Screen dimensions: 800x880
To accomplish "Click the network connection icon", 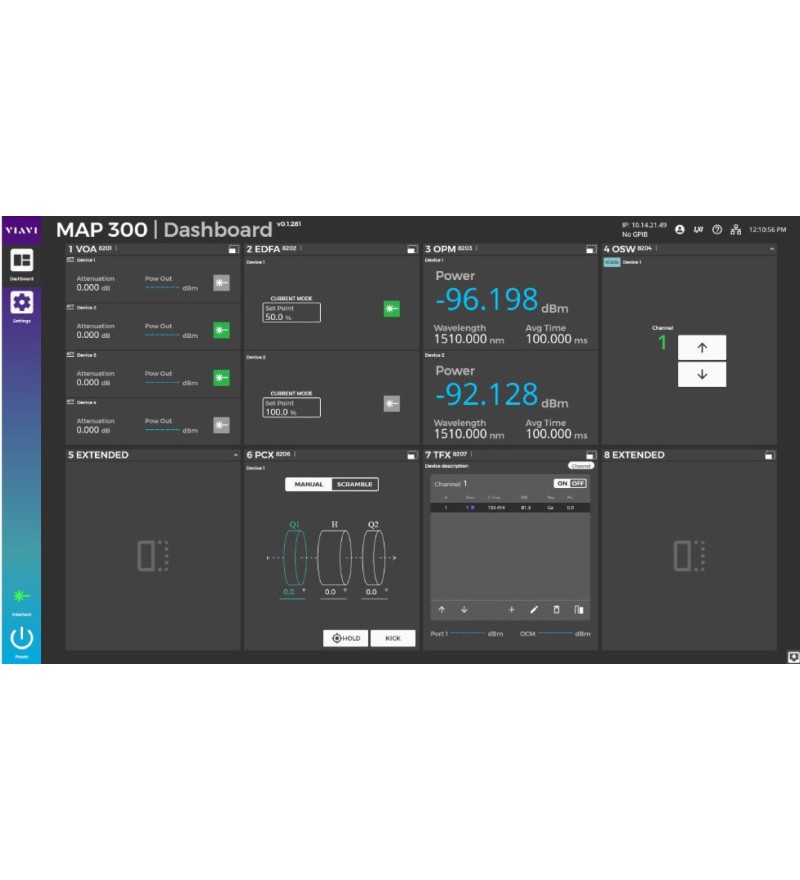I will tap(735, 230).
